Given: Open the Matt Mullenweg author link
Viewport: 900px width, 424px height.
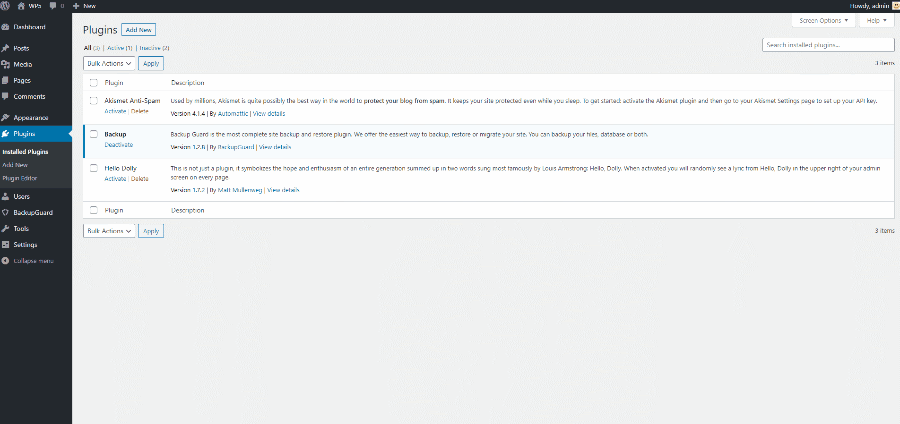Looking at the screenshot, I should (x=239, y=189).
